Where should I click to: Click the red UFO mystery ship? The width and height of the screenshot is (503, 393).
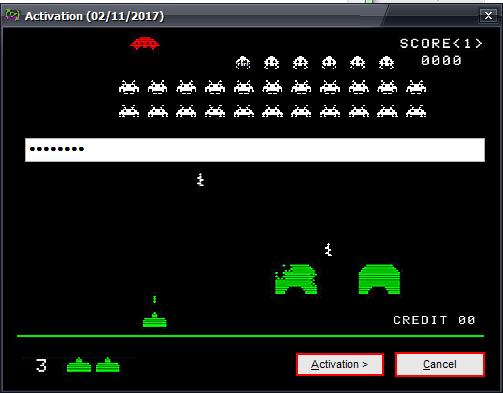pos(145,43)
